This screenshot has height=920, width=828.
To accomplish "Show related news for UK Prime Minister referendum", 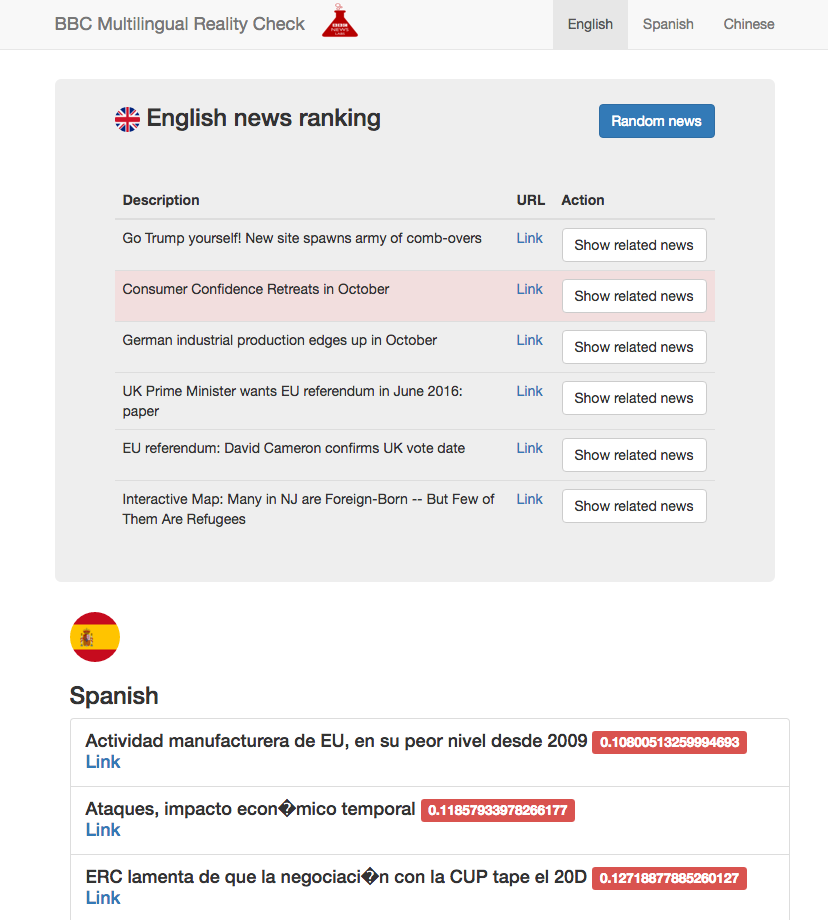I will pos(634,398).
